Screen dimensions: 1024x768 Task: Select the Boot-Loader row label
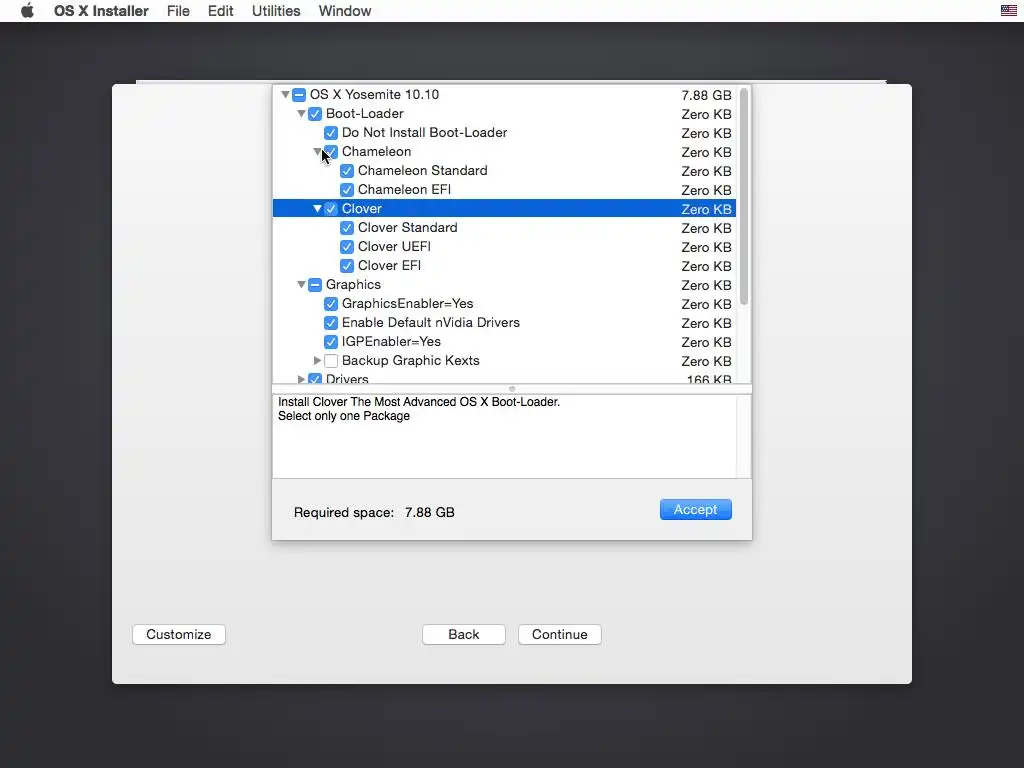coord(364,114)
